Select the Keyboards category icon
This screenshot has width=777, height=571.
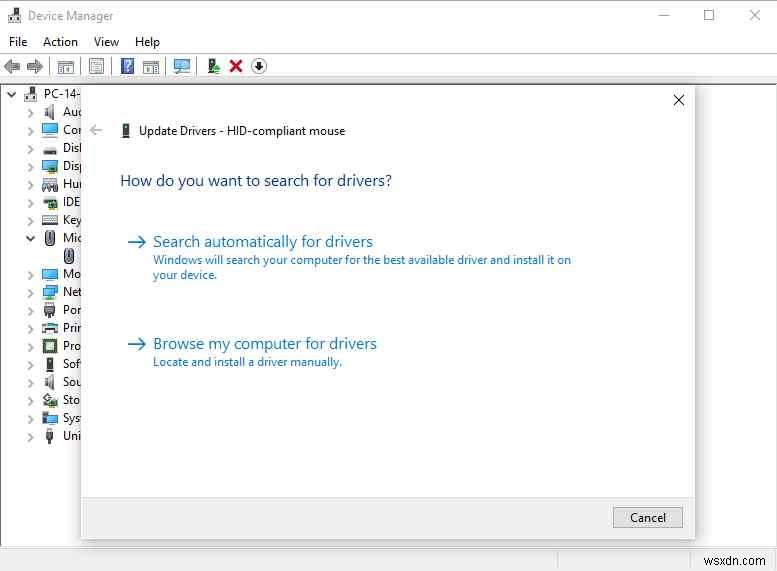point(50,220)
